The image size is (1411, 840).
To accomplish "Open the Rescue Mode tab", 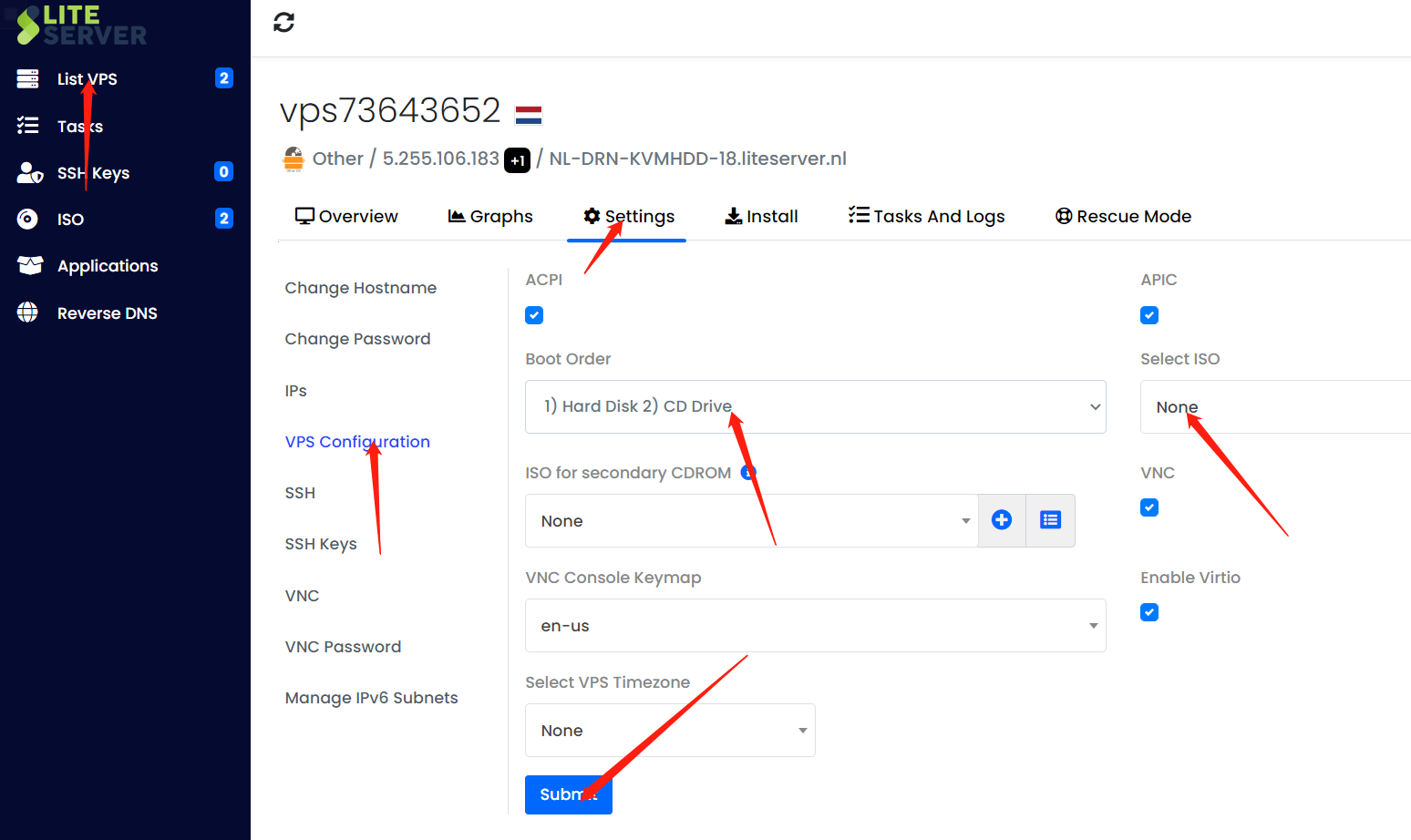I will (x=1123, y=216).
